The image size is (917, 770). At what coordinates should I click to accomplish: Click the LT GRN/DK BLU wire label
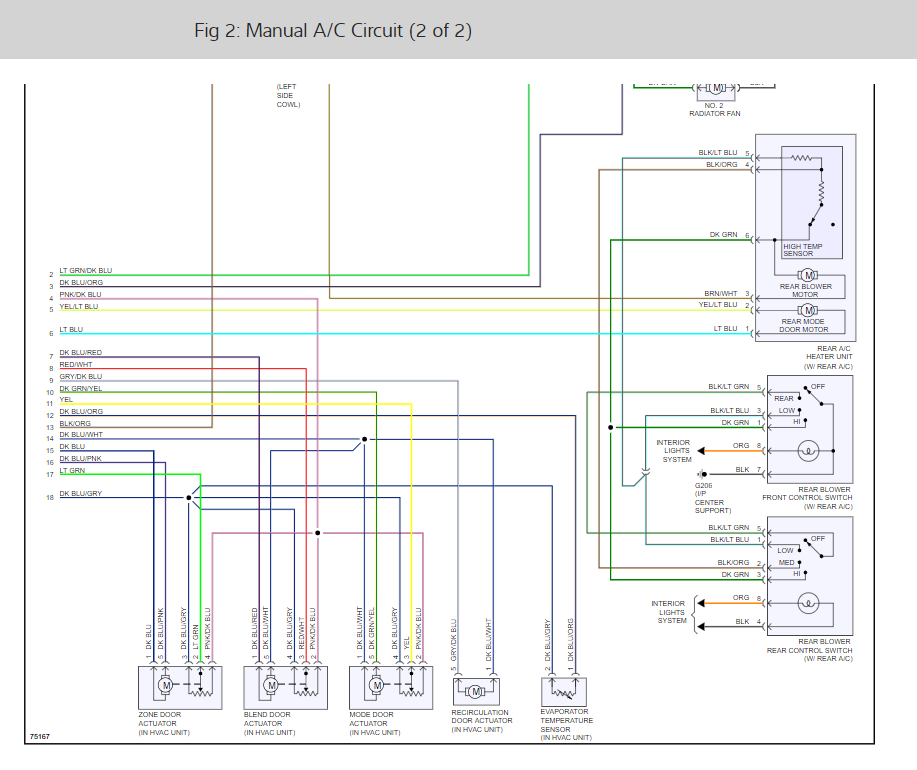tap(85, 271)
